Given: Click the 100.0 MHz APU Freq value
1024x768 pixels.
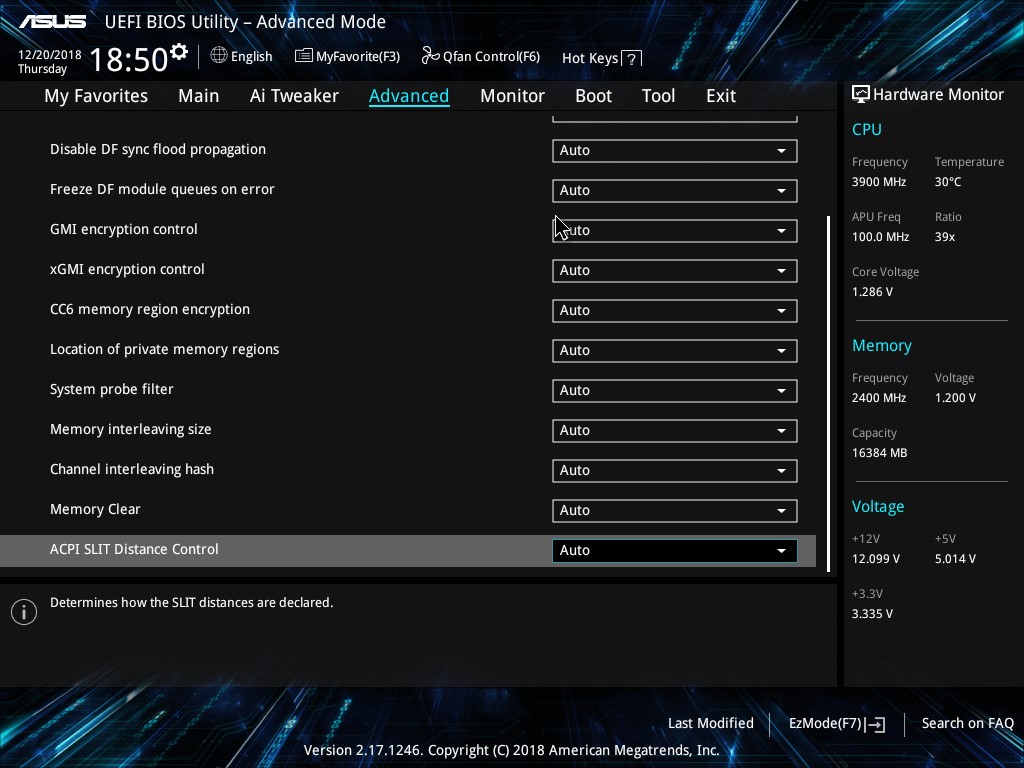Looking at the screenshot, I should tap(880, 237).
